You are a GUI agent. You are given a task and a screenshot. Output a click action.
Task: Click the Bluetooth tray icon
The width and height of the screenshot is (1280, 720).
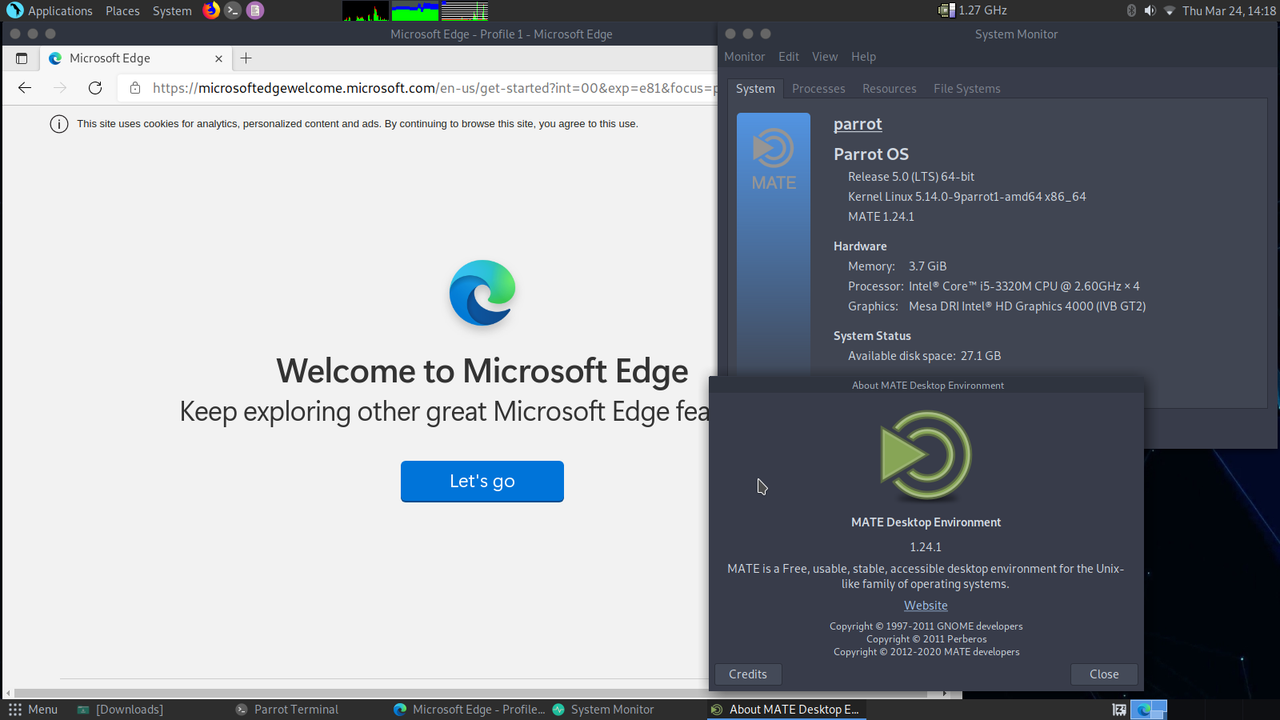(1132, 11)
